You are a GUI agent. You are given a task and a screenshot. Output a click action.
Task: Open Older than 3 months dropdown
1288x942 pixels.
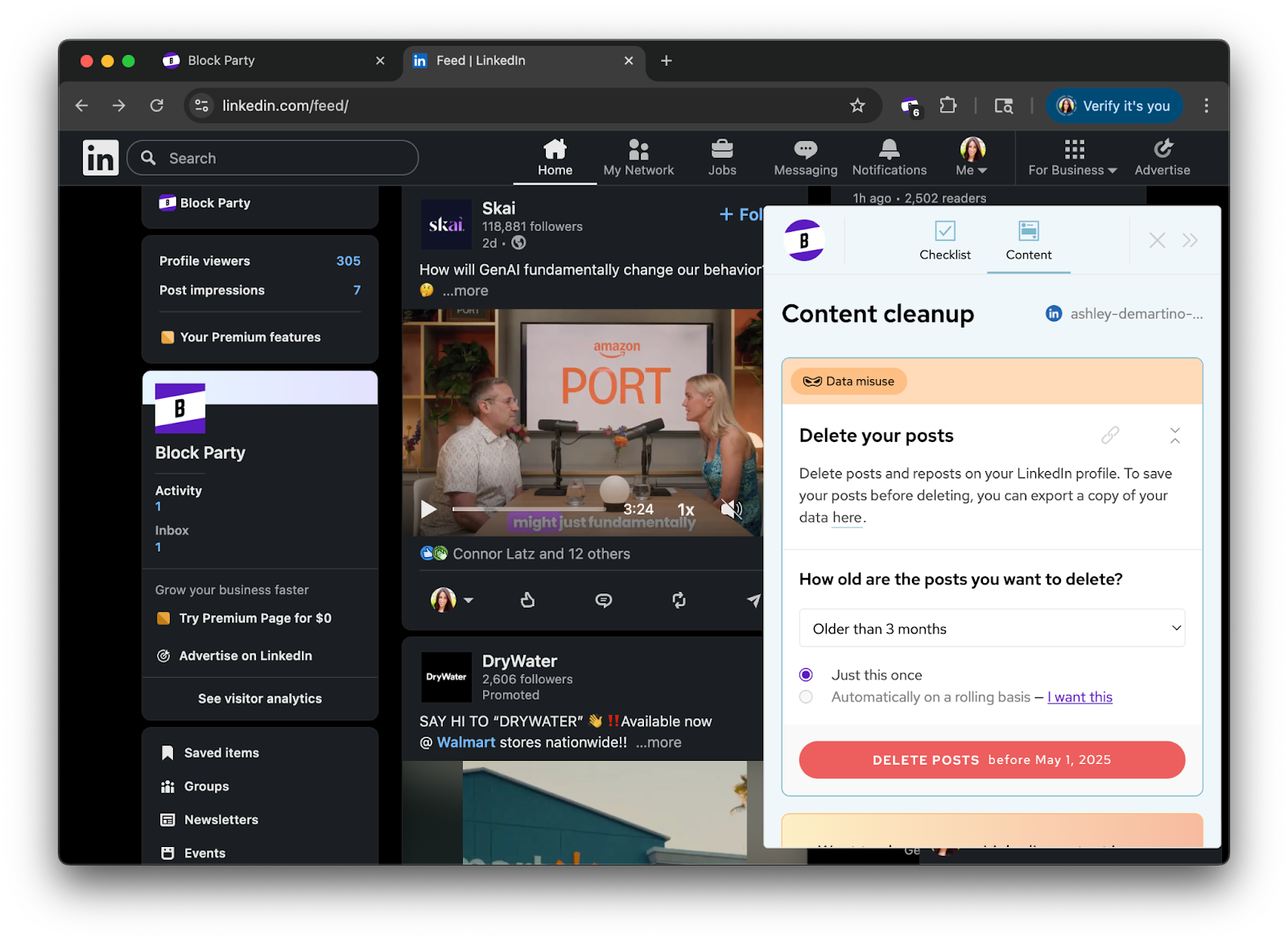(992, 628)
